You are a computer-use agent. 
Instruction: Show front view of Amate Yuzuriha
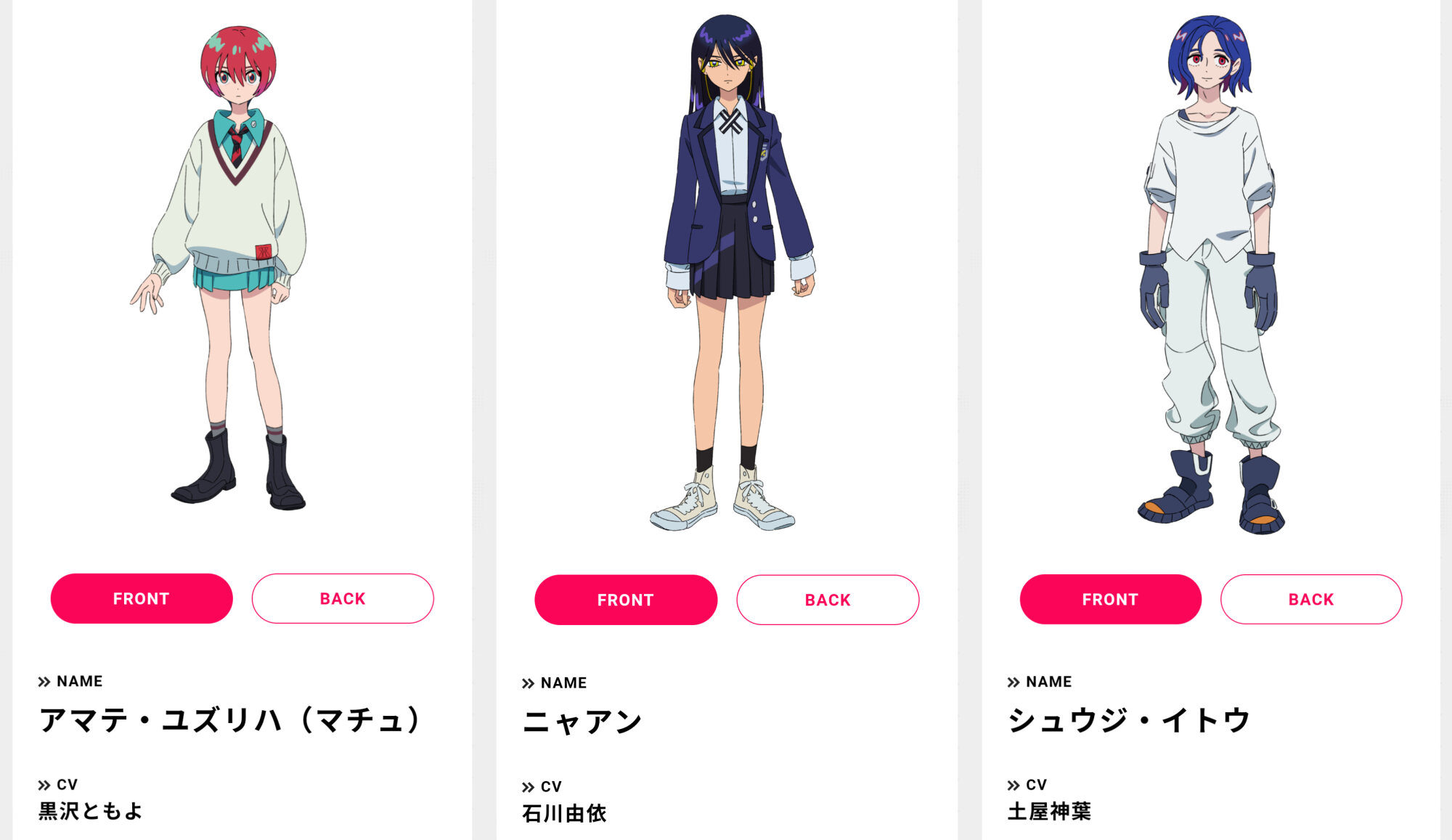pyautogui.click(x=142, y=599)
